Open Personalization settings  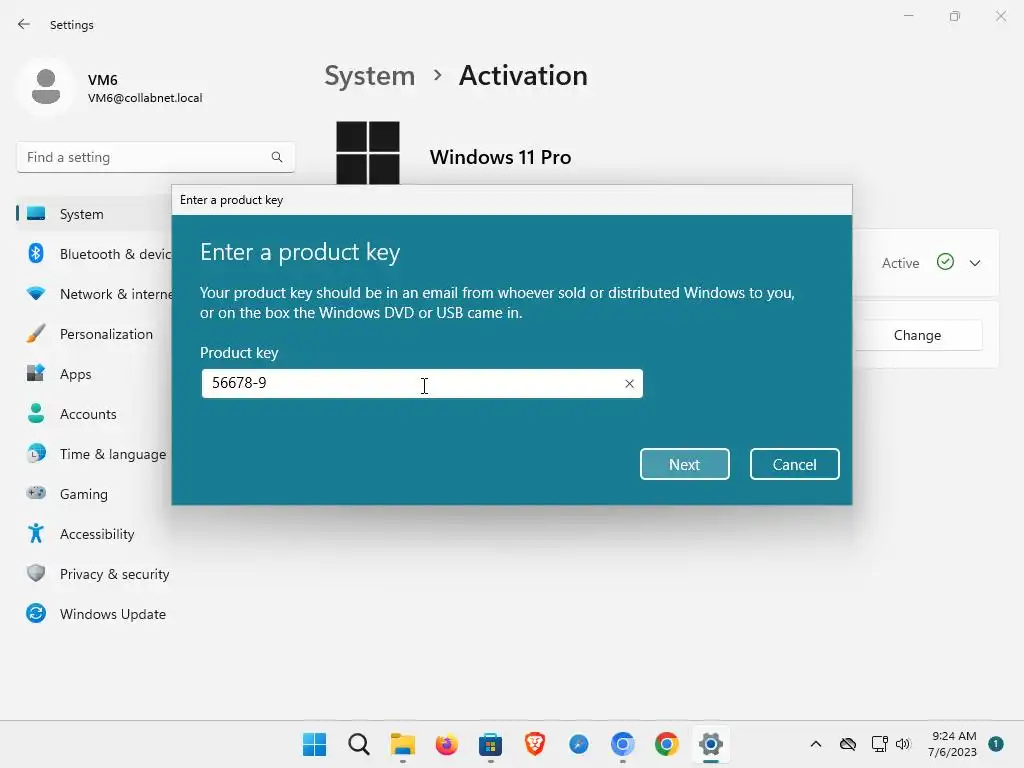click(x=95, y=334)
